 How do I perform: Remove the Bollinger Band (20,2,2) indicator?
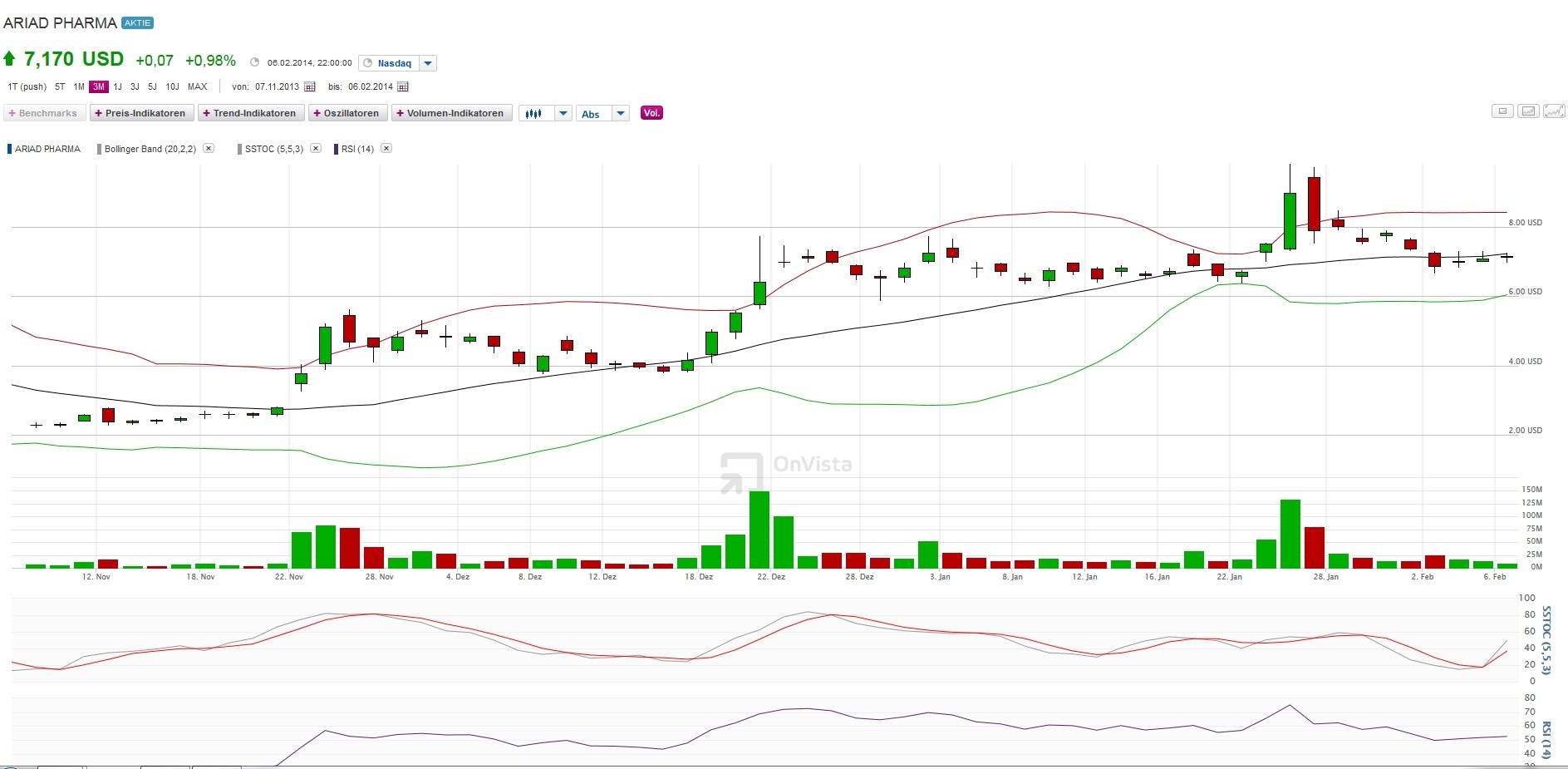click(x=209, y=148)
